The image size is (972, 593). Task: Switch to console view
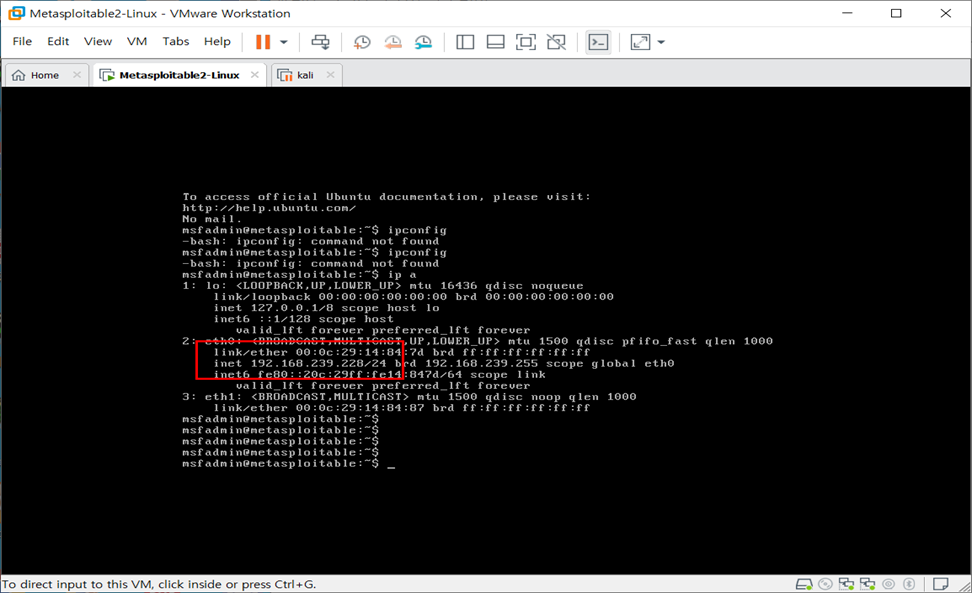pyautogui.click(x=598, y=42)
